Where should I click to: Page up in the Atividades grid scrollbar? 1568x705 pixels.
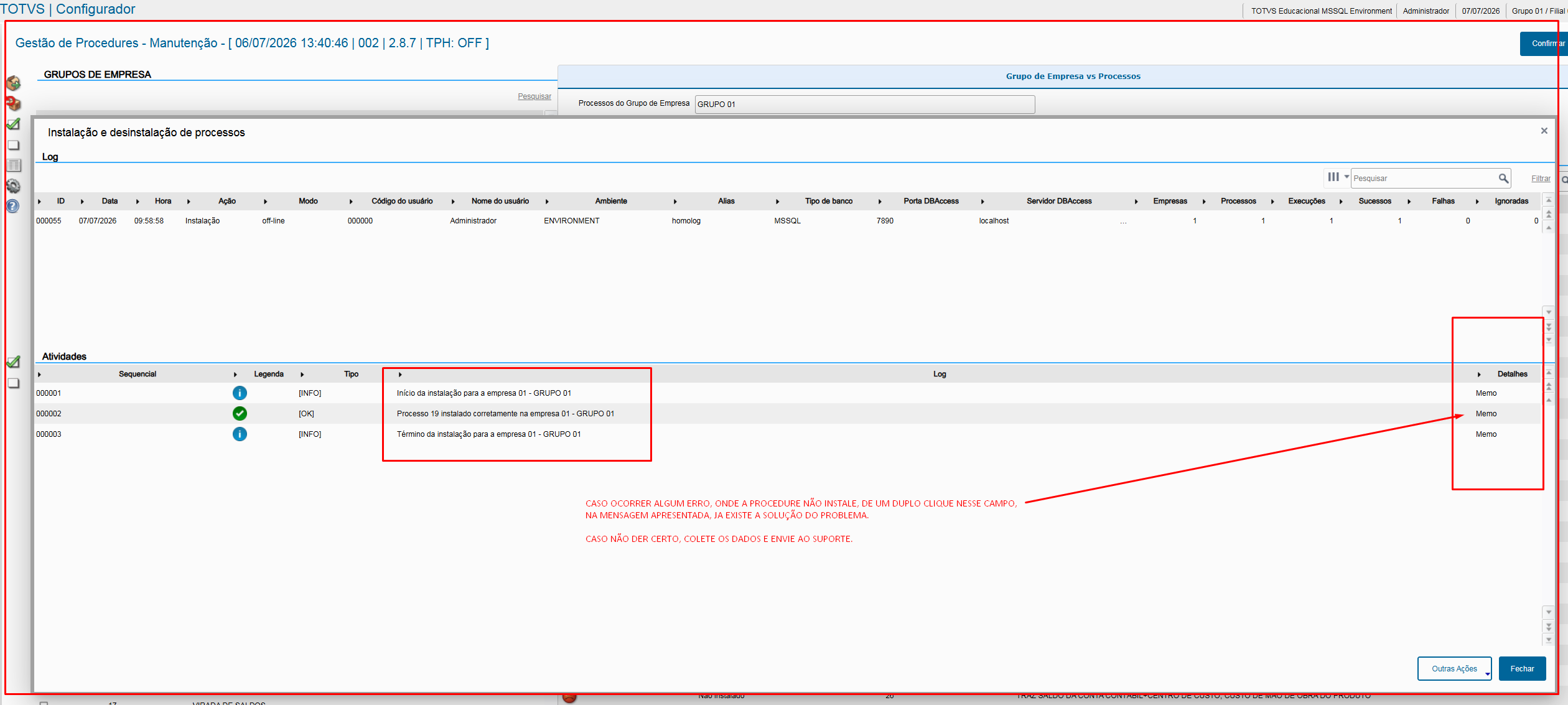(x=1549, y=386)
